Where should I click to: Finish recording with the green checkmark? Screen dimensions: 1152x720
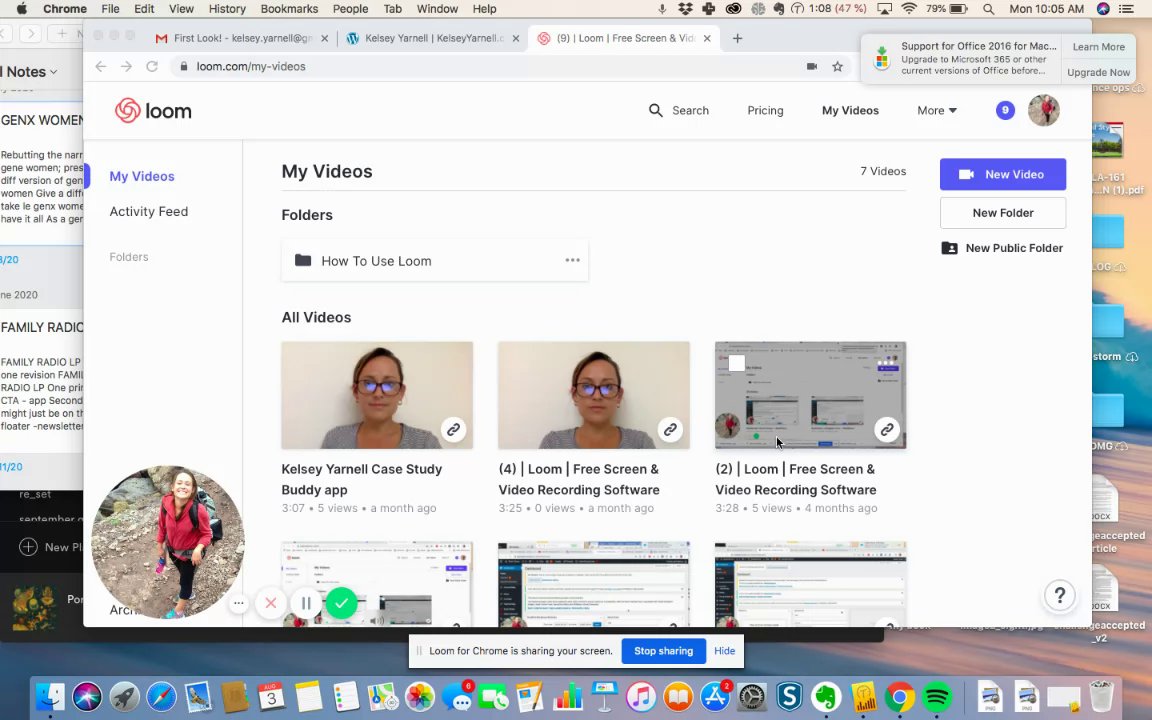342,603
